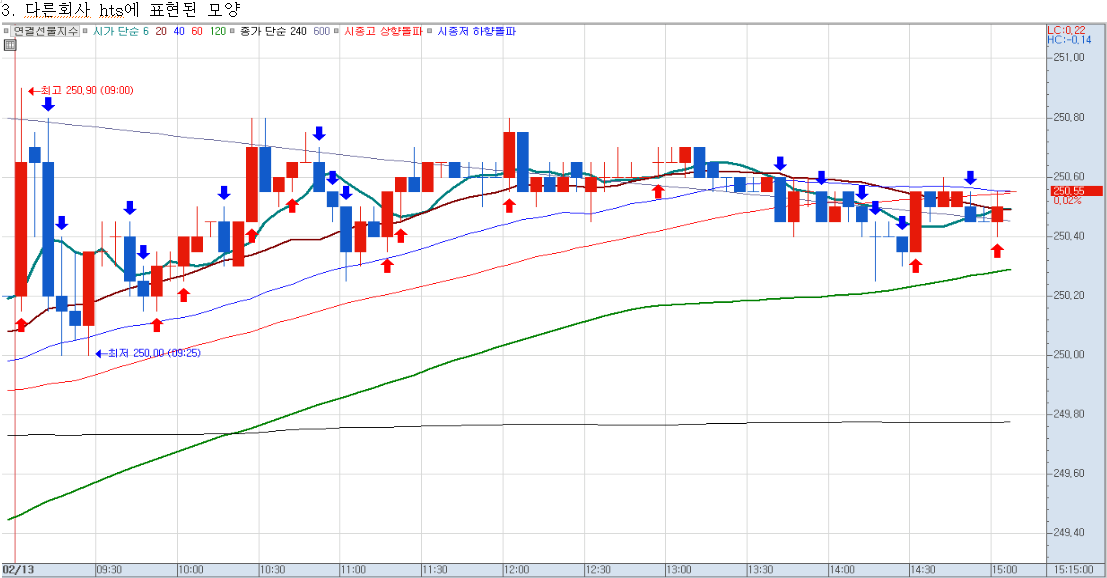1107x578 pixels.
Task: Click the blue down arrow below 최고 label
Action: click(x=48, y=104)
